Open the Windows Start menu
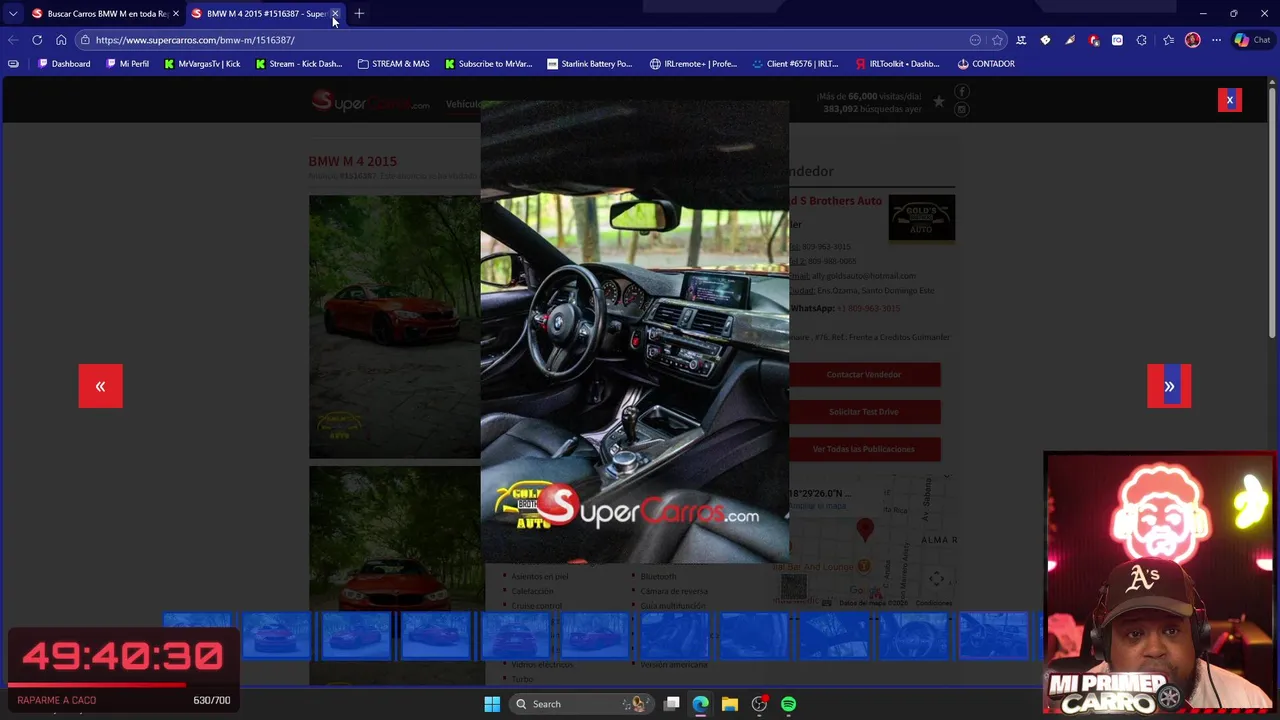 (492, 704)
